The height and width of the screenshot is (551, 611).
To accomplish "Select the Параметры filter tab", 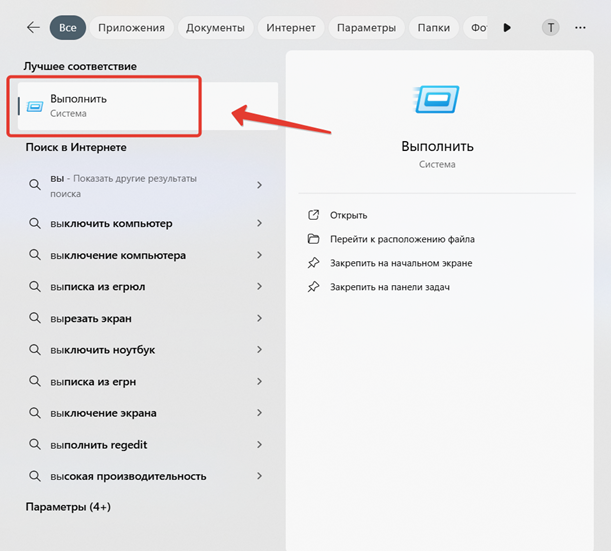I will coord(366,28).
